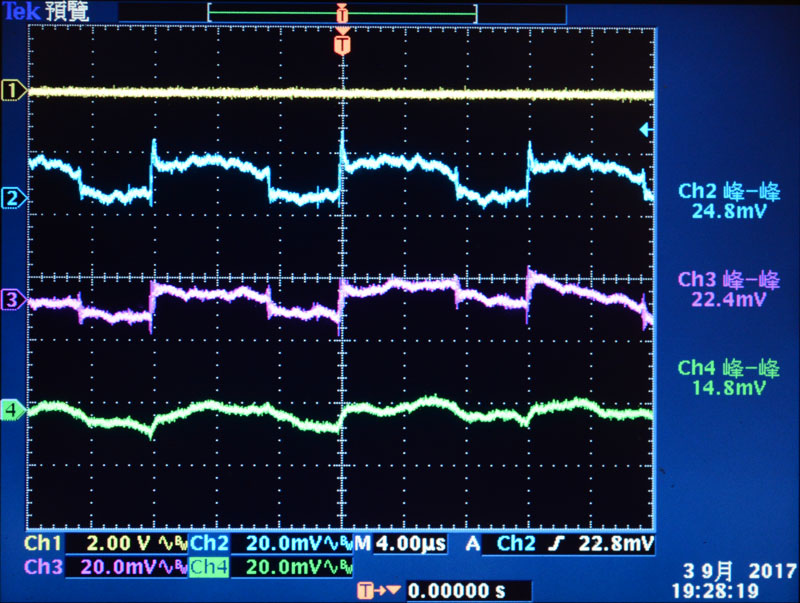800x603 pixels.
Task: Click the highlighted Ch4 label in readout
Action: tap(209, 567)
